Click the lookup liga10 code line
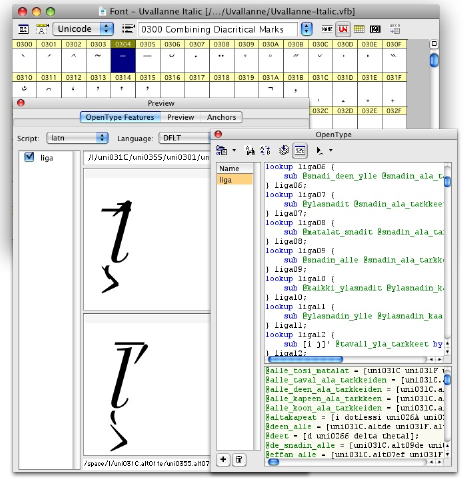 coord(299,278)
